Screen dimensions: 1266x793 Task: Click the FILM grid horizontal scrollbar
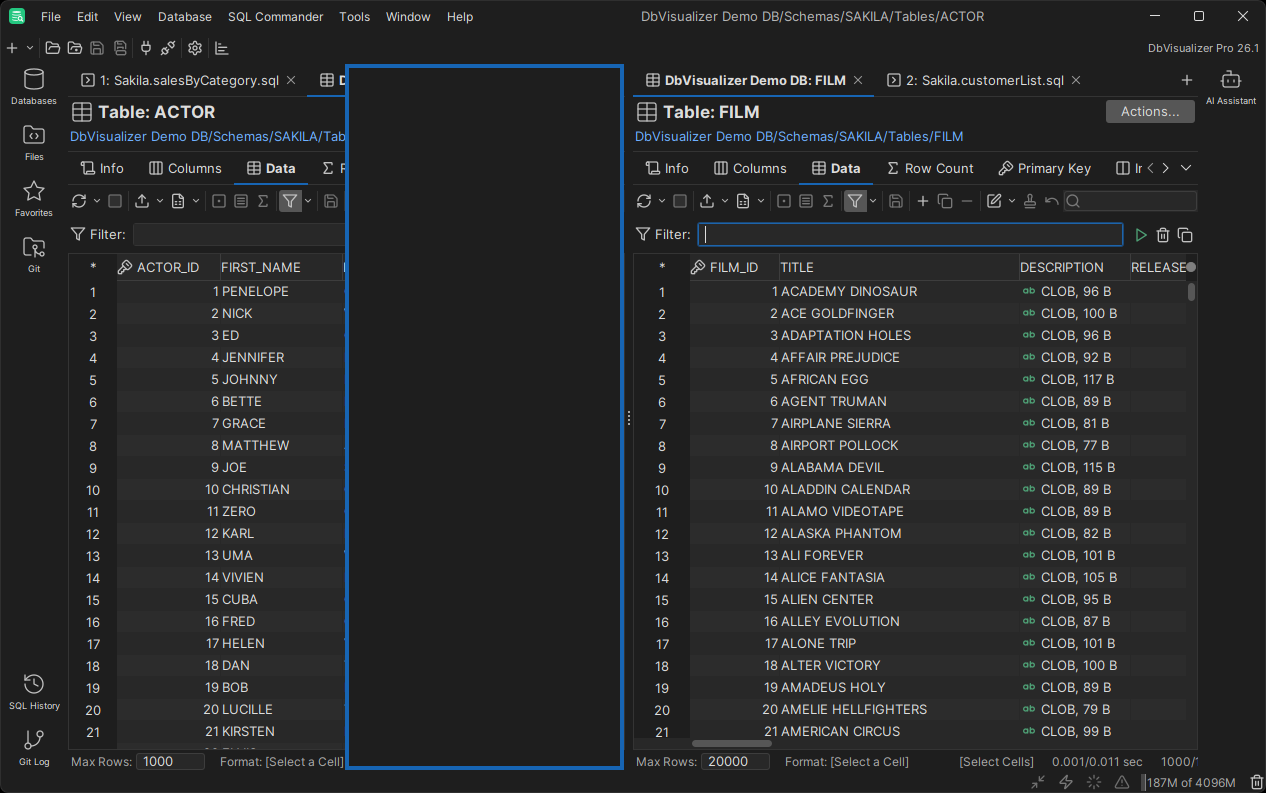tap(732, 744)
